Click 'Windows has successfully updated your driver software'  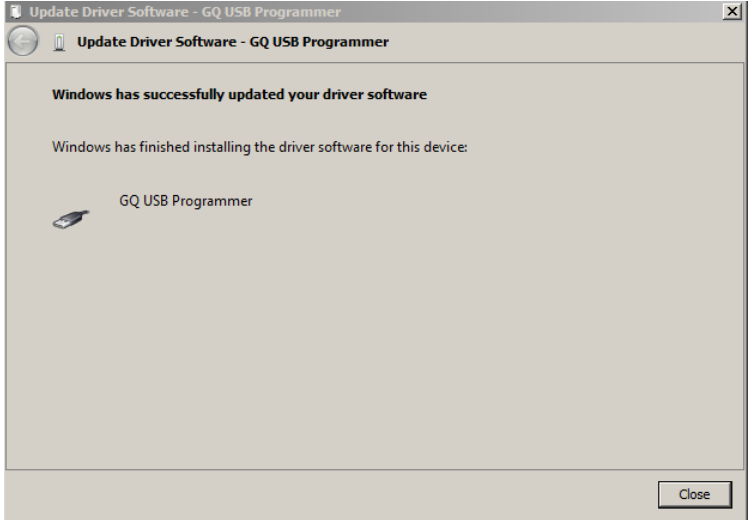[239, 94]
